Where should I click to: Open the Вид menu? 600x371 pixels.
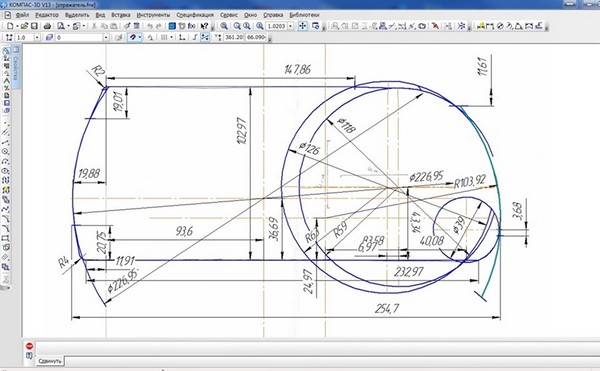100,15
